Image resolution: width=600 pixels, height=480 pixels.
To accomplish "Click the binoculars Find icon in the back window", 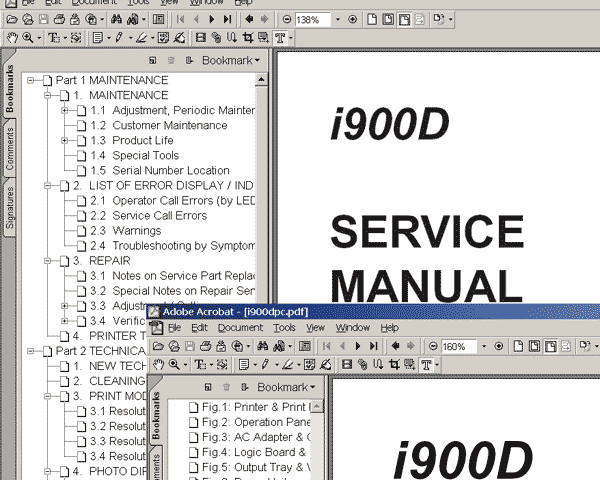I will point(116,19).
